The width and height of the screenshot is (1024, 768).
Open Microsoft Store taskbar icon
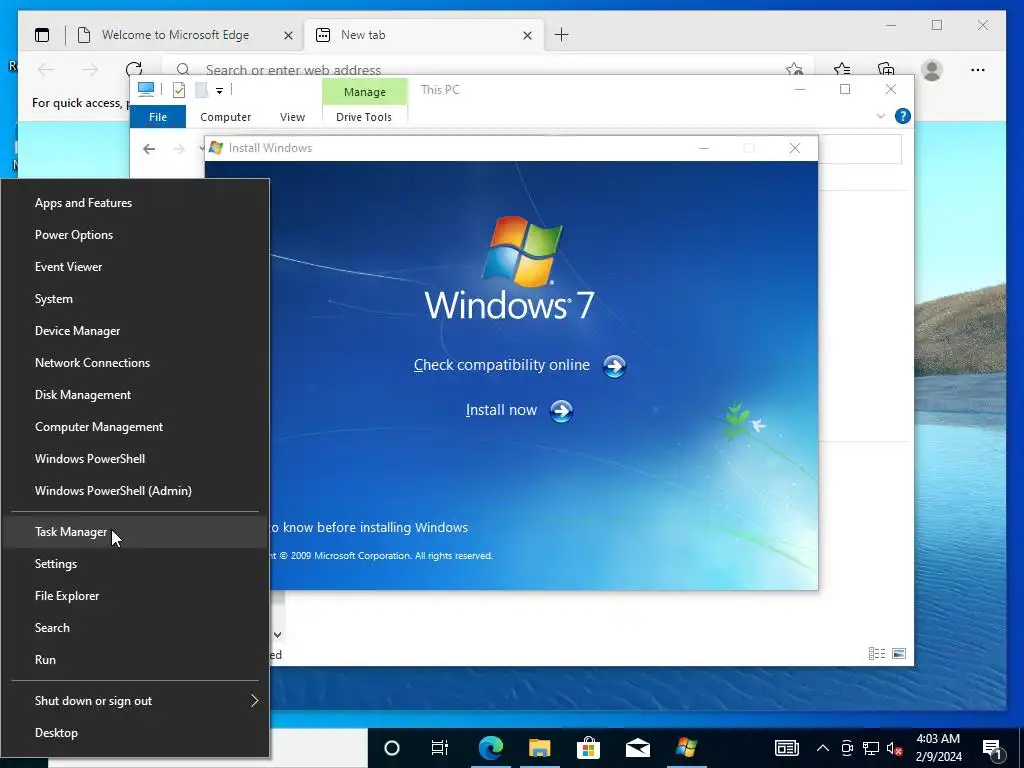(588, 748)
